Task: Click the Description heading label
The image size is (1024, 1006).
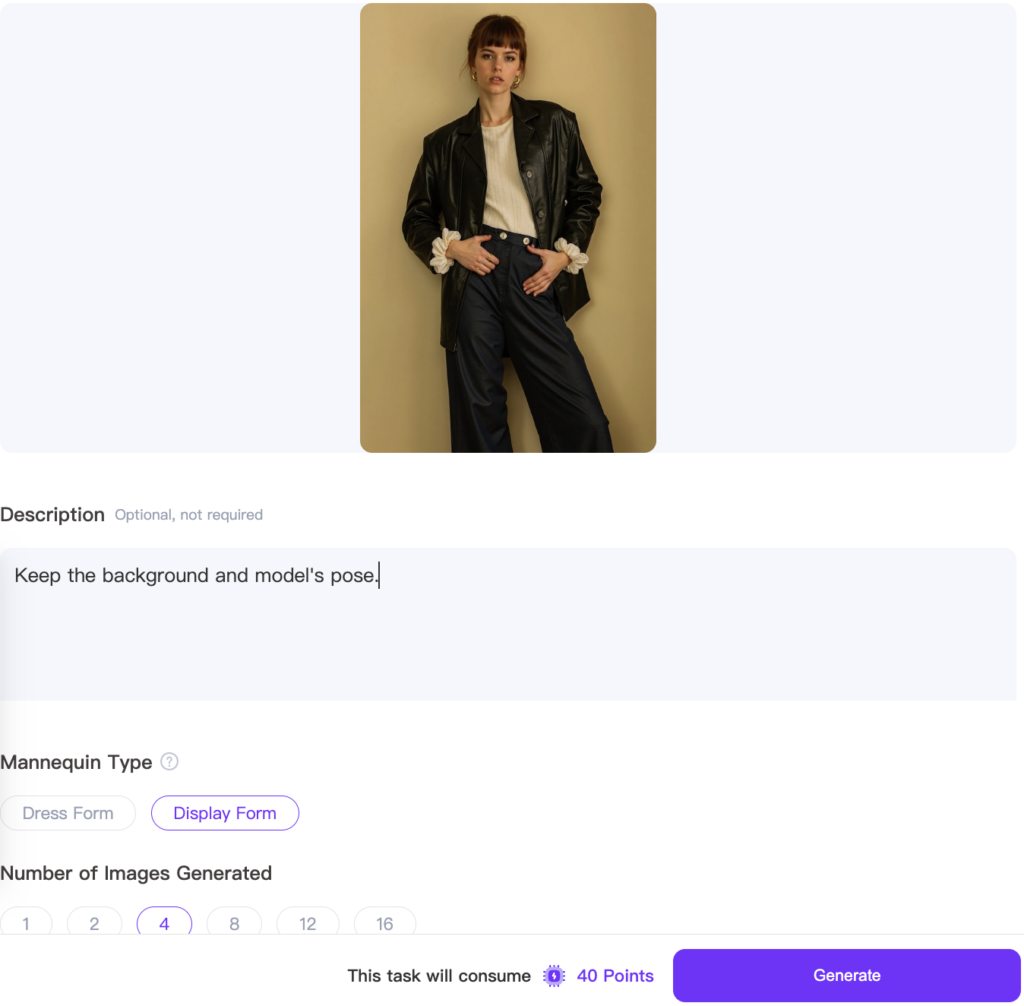Action: pos(52,515)
